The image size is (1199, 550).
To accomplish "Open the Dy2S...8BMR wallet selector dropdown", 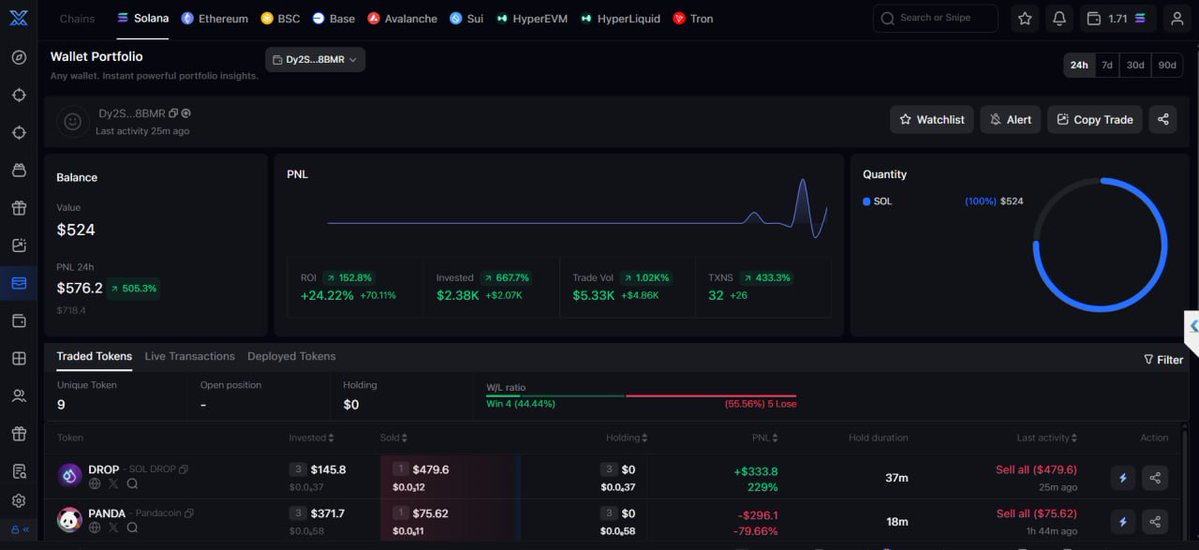I will (x=315, y=60).
